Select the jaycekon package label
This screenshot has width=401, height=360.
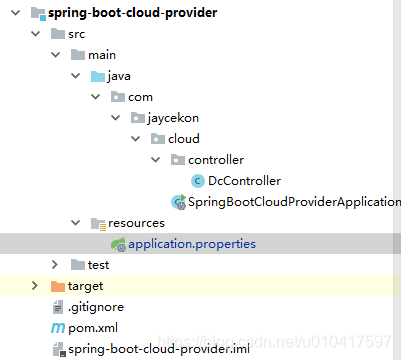point(173,118)
